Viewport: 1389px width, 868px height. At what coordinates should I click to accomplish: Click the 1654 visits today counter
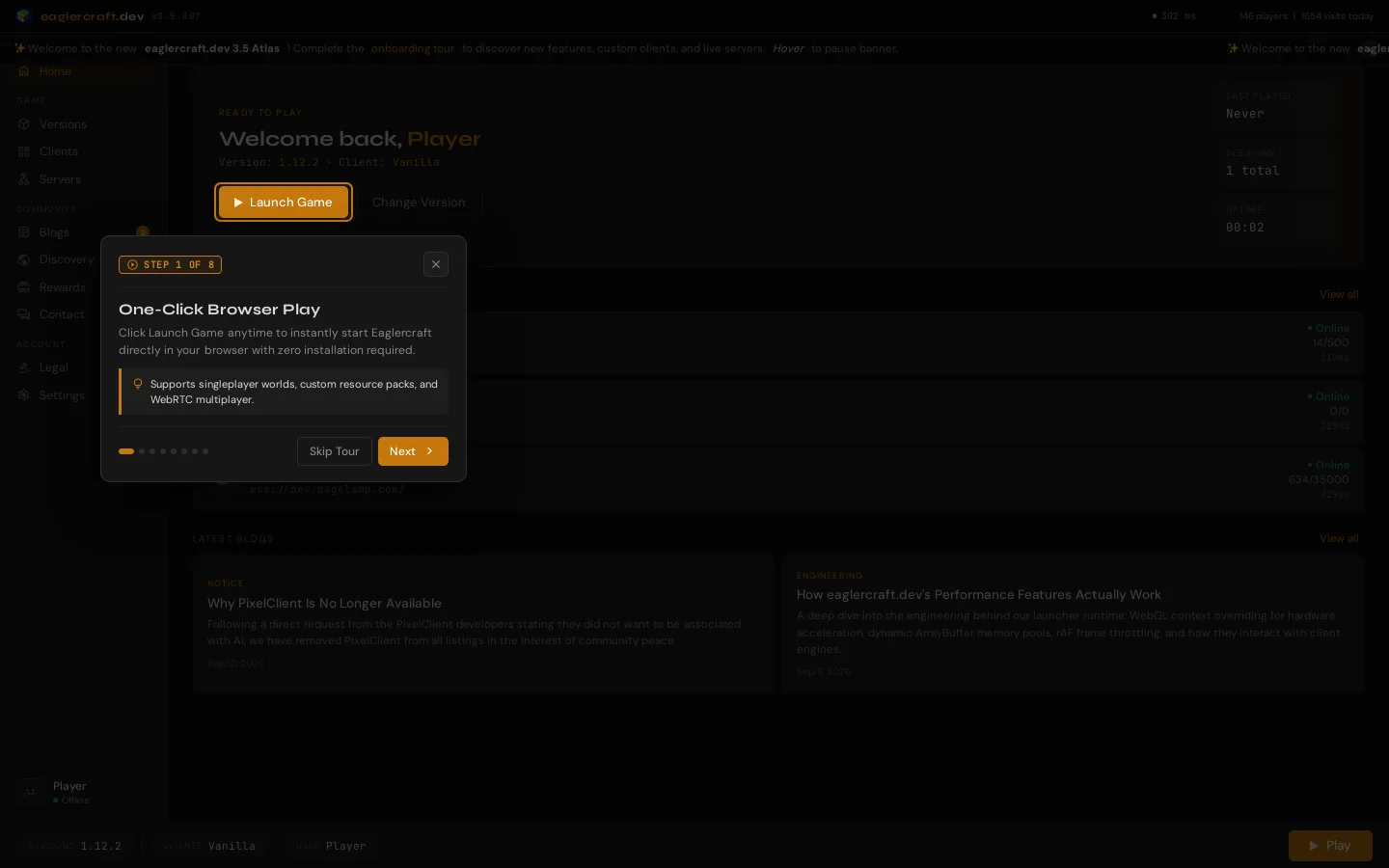click(x=1337, y=16)
